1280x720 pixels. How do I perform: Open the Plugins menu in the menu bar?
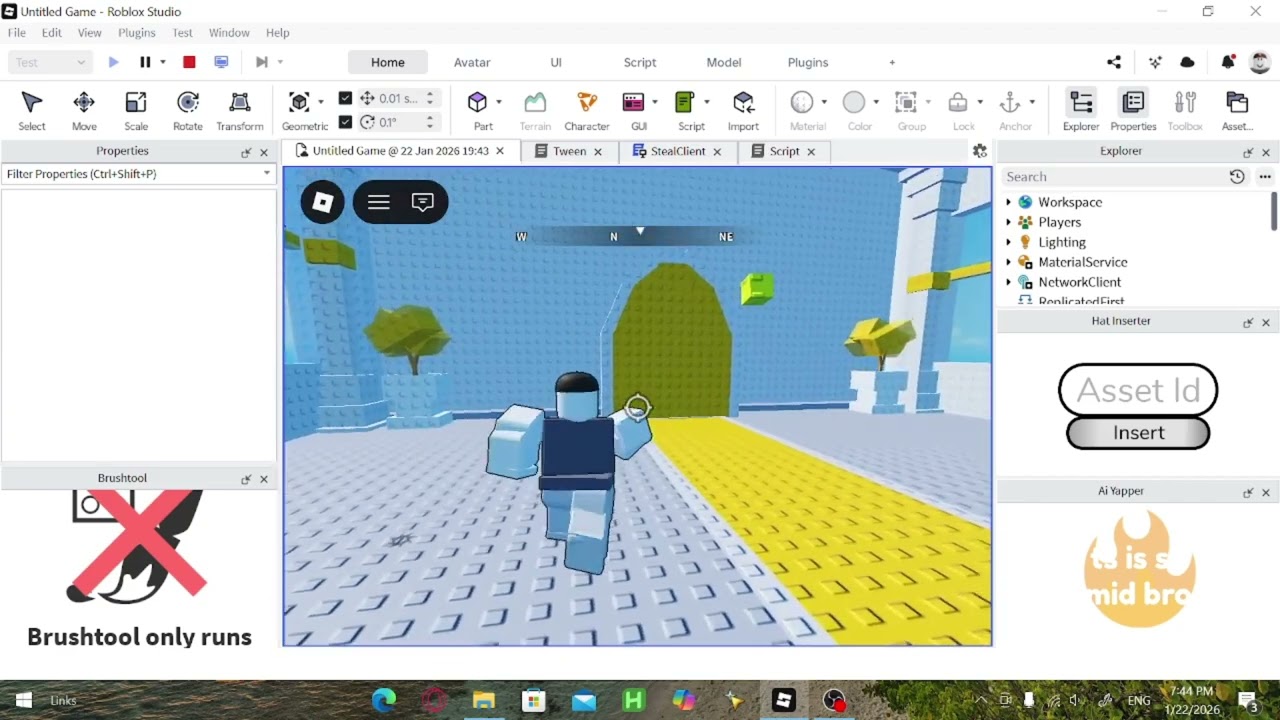point(137,33)
